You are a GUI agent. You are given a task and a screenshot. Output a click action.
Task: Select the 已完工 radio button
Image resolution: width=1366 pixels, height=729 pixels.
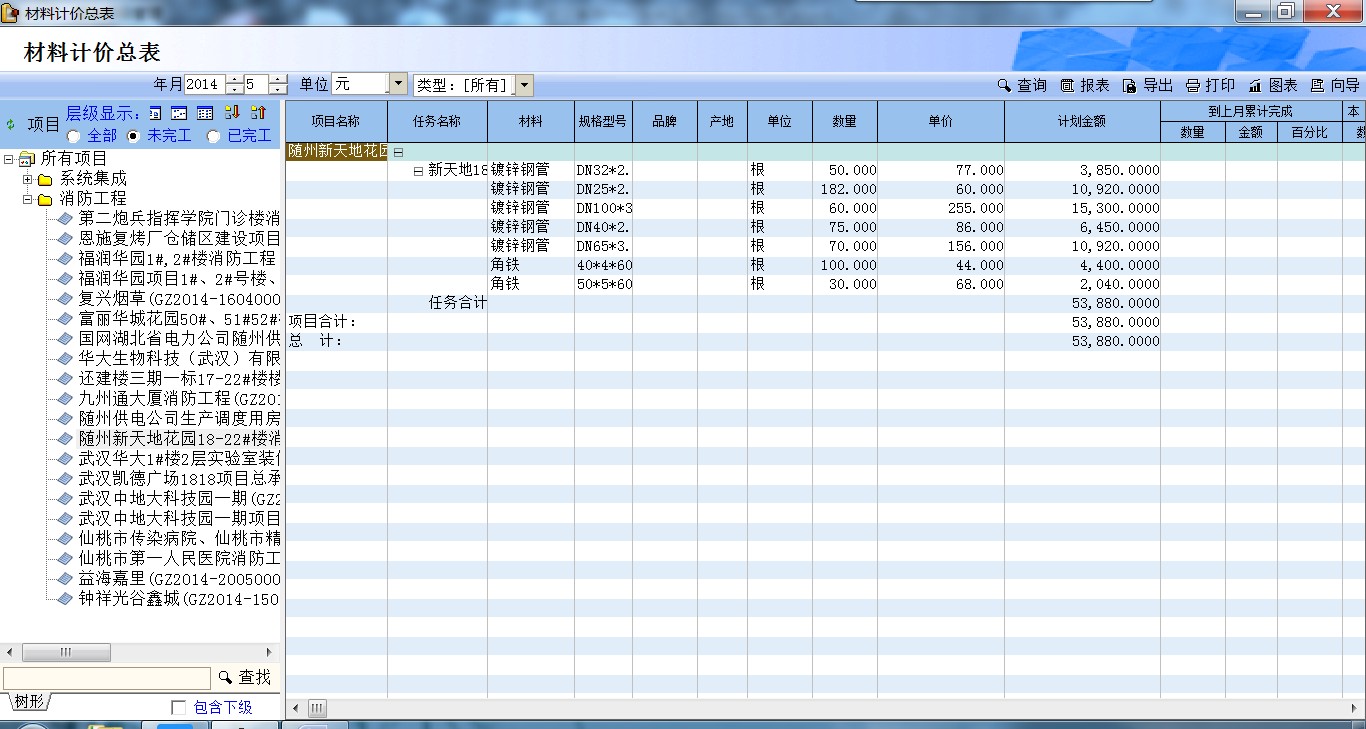[x=213, y=136]
